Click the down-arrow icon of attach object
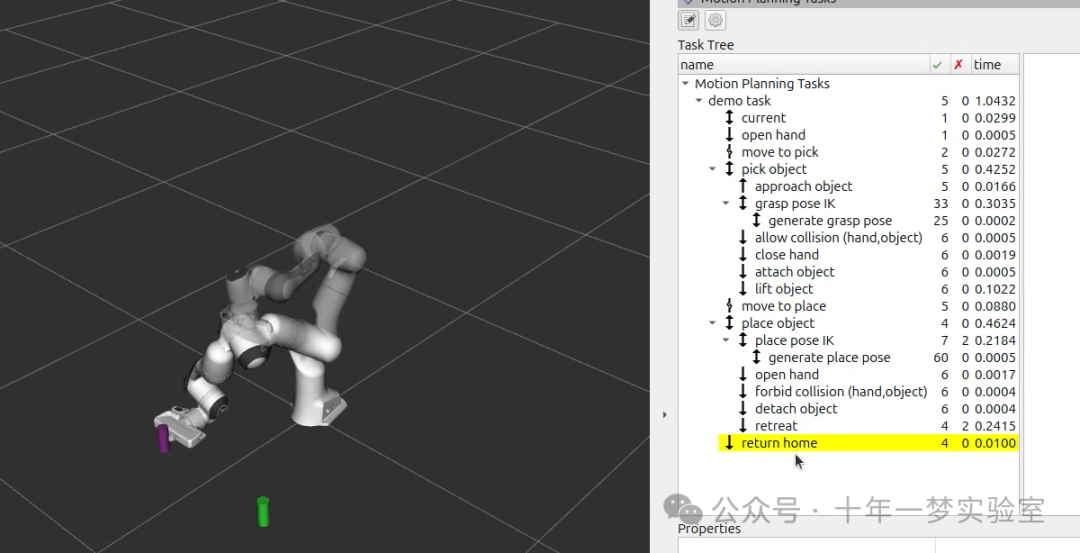The height and width of the screenshot is (553, 1080). 742,272
